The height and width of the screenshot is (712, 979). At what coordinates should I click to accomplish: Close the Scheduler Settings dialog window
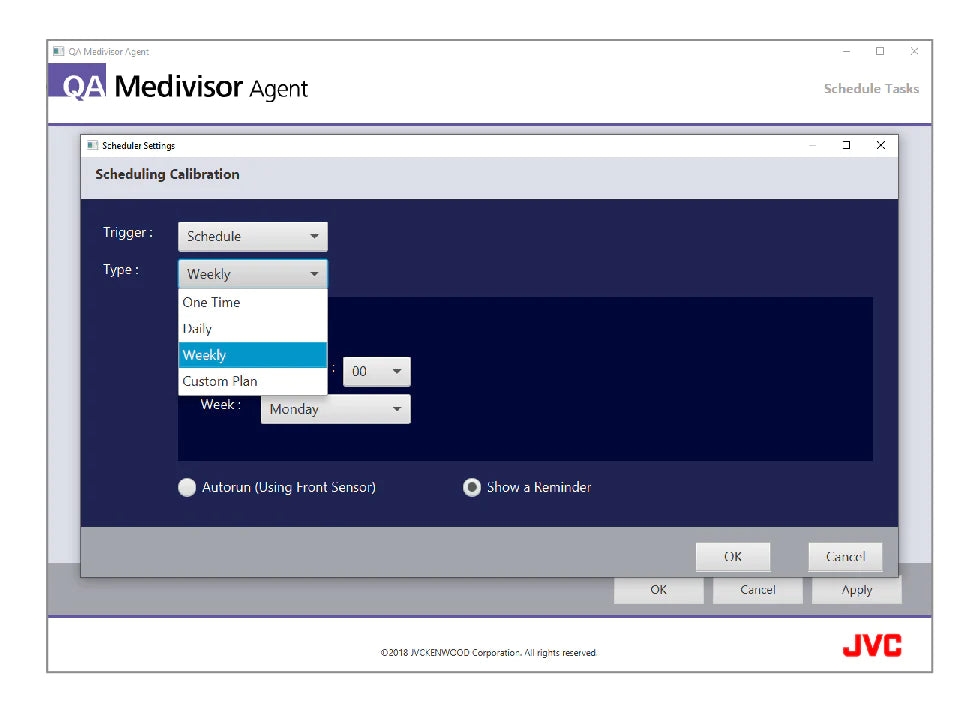(880, 145)
